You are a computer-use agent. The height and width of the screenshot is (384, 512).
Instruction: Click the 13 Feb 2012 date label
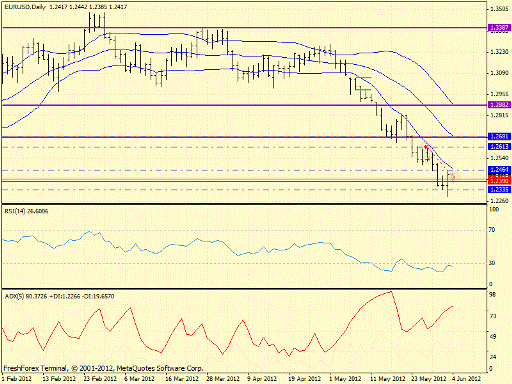click(x=59, y=379)
